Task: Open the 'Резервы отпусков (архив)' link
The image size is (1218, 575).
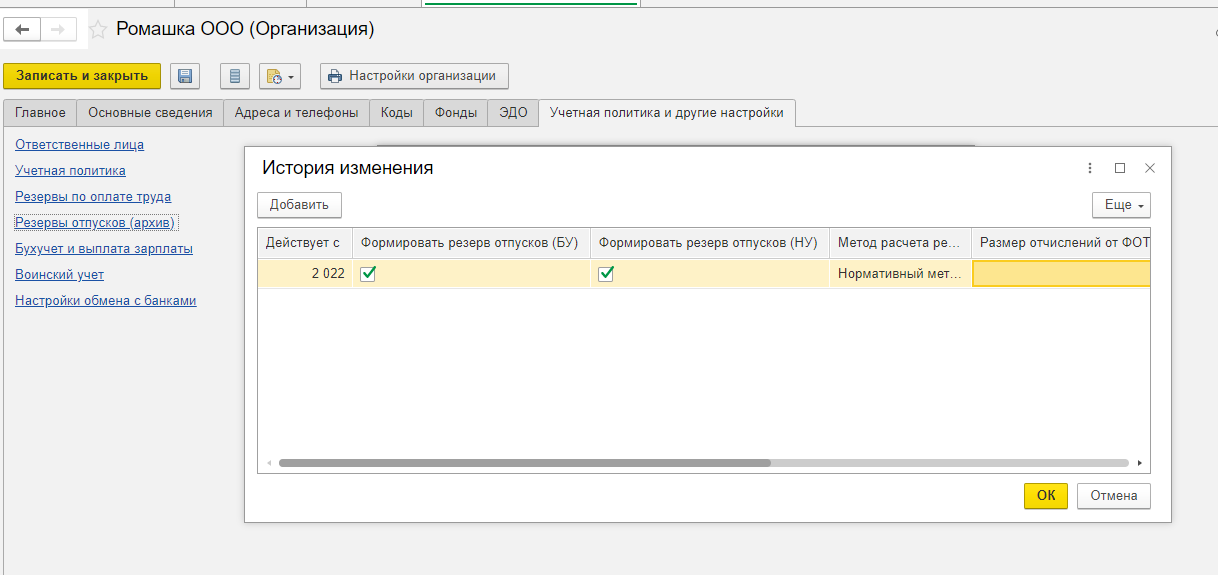Action: (x=96, y=222)
